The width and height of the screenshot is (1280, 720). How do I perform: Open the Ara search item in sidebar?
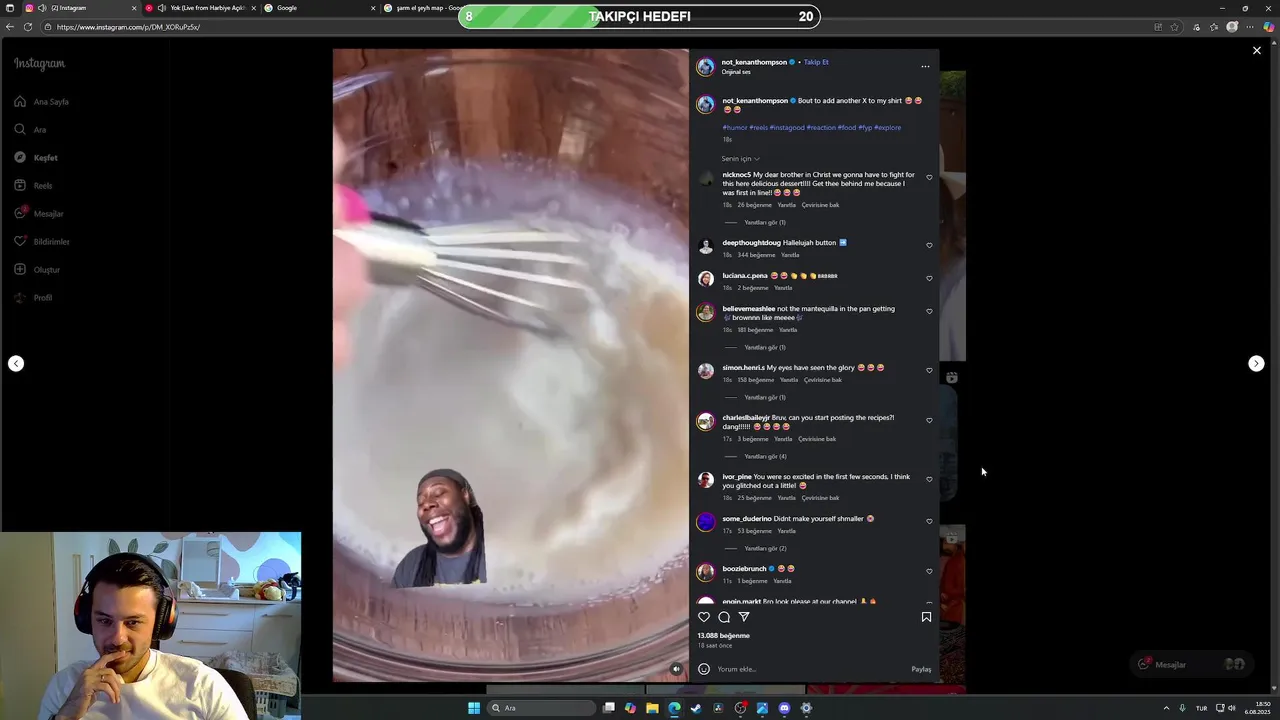(30, 129)
